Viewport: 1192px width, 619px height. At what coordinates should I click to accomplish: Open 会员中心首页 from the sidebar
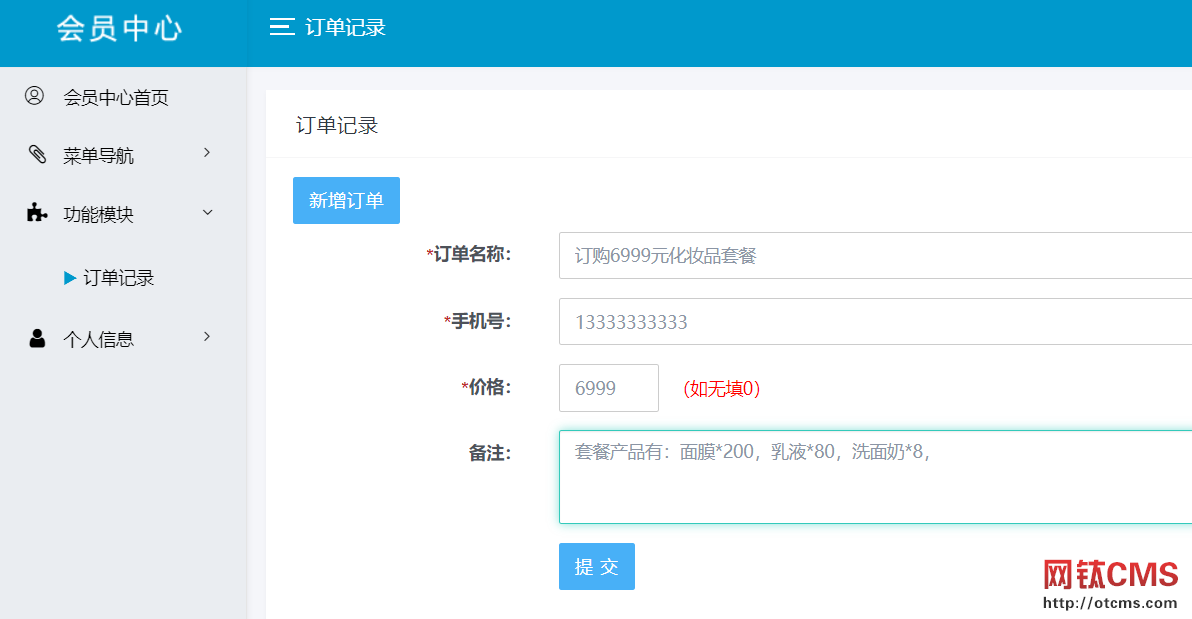click(116, 96)
